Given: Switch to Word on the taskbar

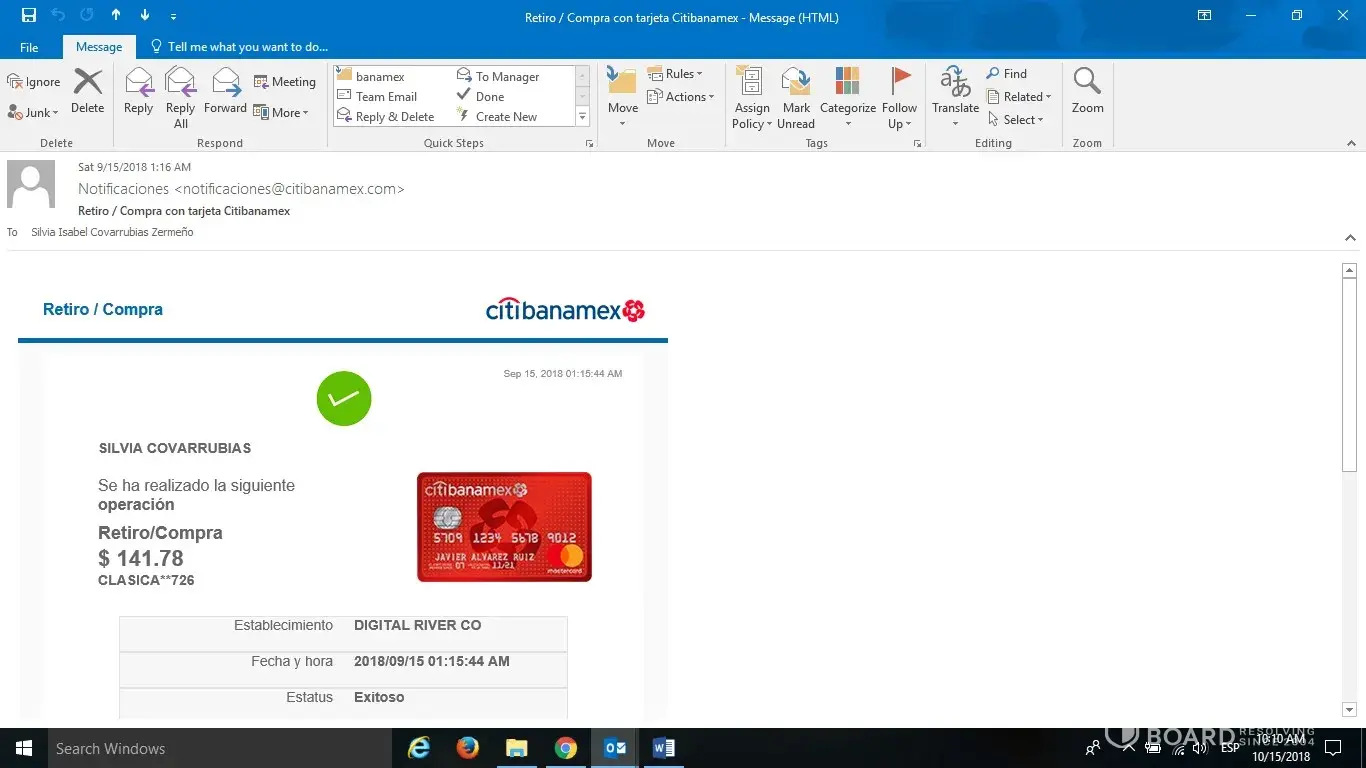Looking at the screenshot, I should 663,748.
